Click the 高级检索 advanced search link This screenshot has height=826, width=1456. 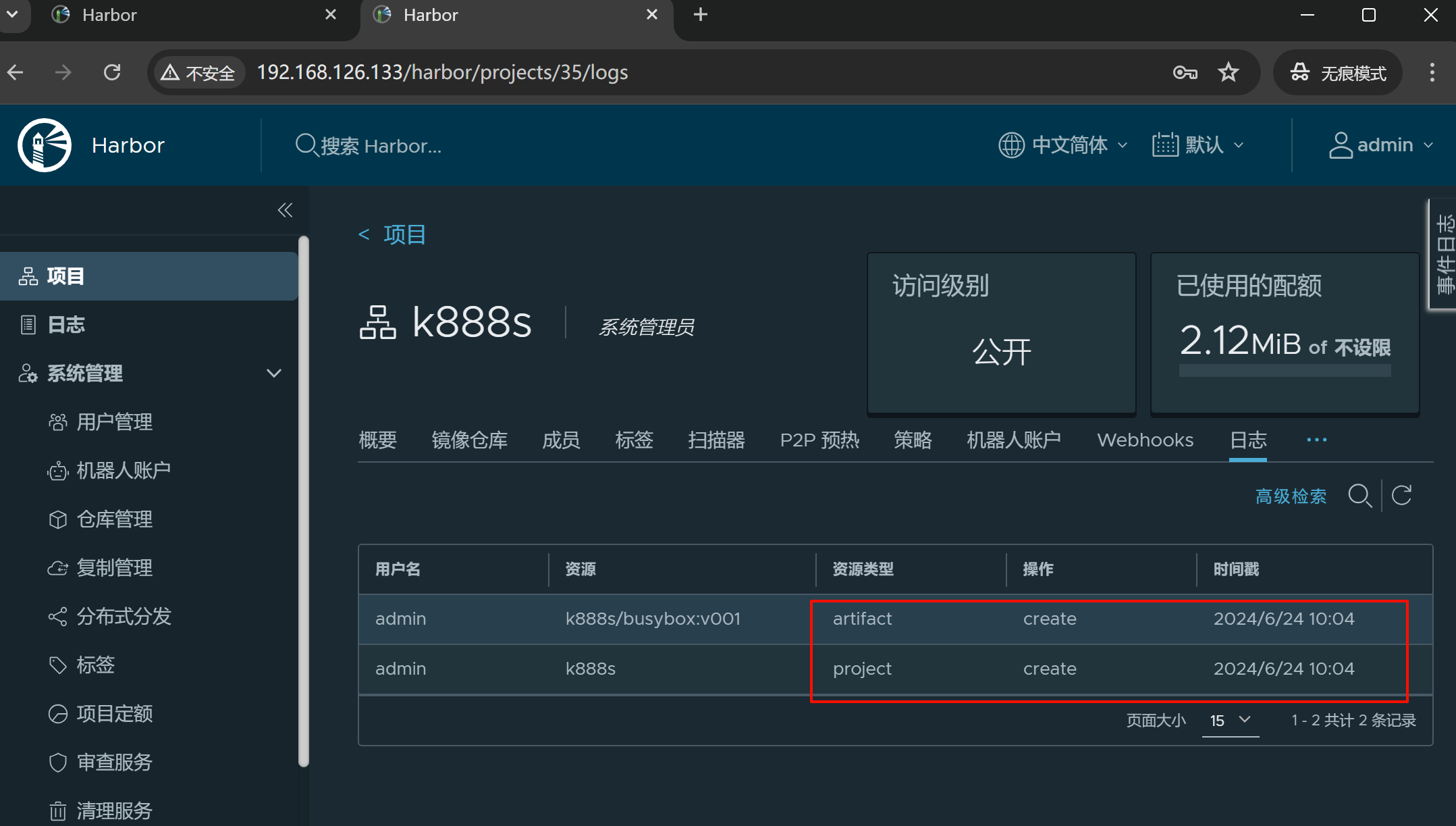(1291, 496)
